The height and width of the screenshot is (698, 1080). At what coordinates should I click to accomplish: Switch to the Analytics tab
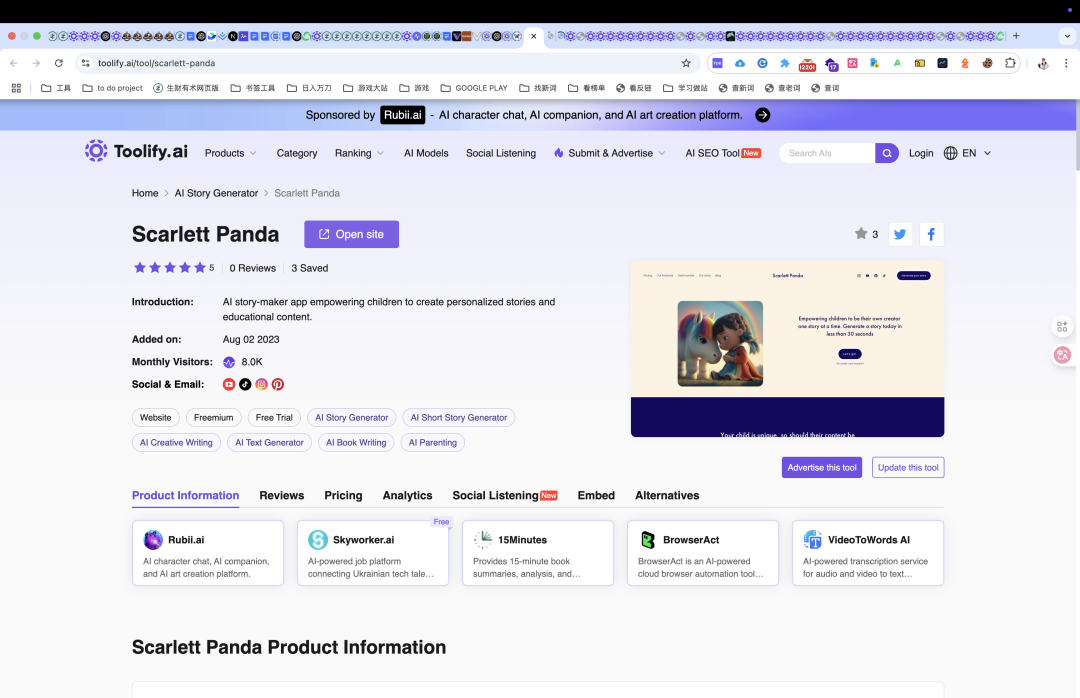pyautogui.click(x=407, y=495)
